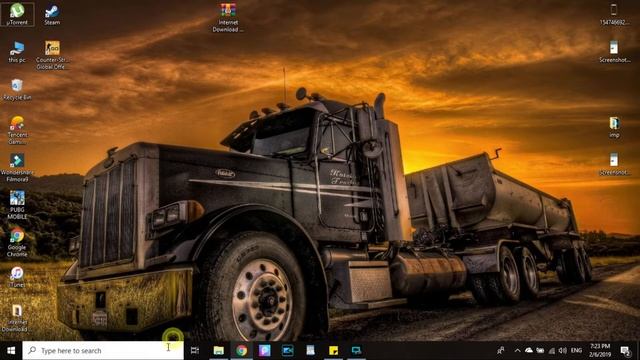
Task: Select the Wondershare Filmora9 shortcut
Action: coord(17,168)
